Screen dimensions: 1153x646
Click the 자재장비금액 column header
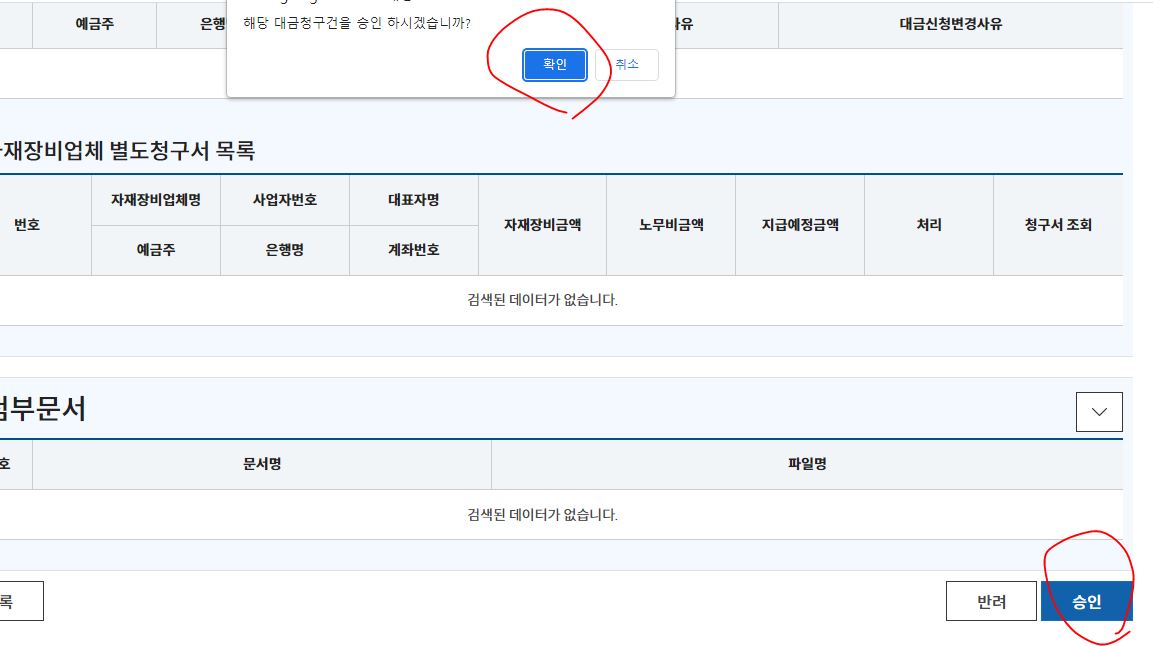[x=542, y=225]
